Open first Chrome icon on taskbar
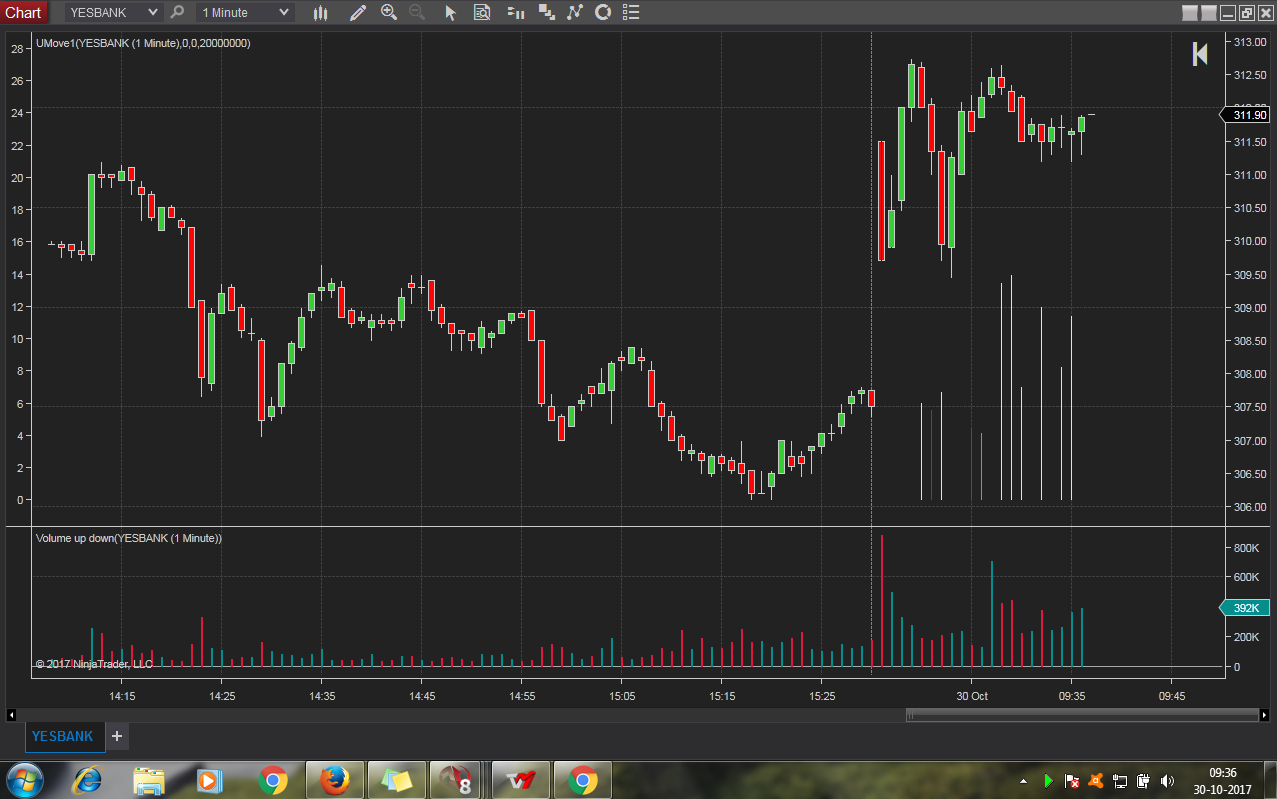Image resolution: width=1277 pixels, height=799 pixels. (272, 780)
